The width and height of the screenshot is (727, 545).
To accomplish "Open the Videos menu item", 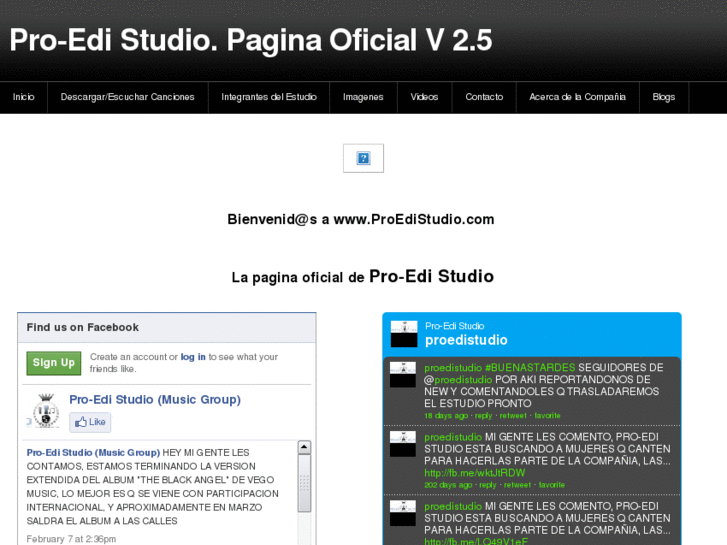I will click(x=424, y=97).
